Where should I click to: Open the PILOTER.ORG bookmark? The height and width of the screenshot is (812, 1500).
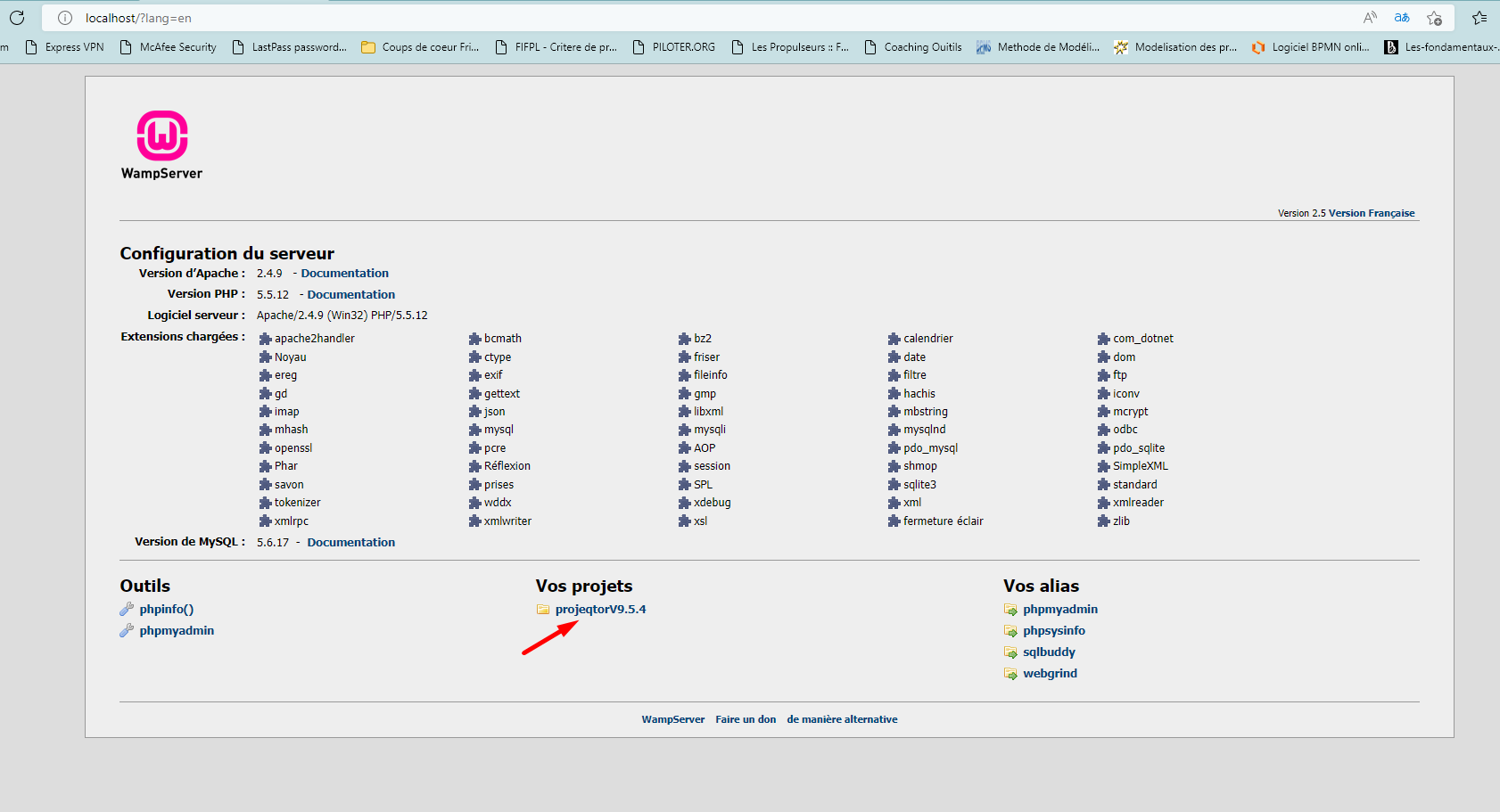pyautogui.click(x=673, y=47)
